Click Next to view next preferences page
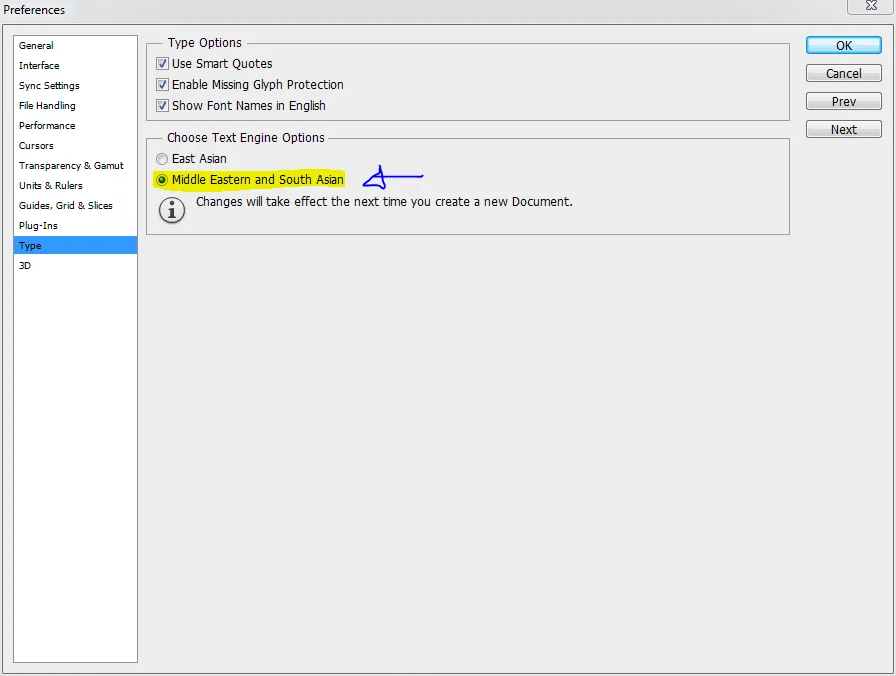The image size is (896, 676). click(x=844, y=130)
